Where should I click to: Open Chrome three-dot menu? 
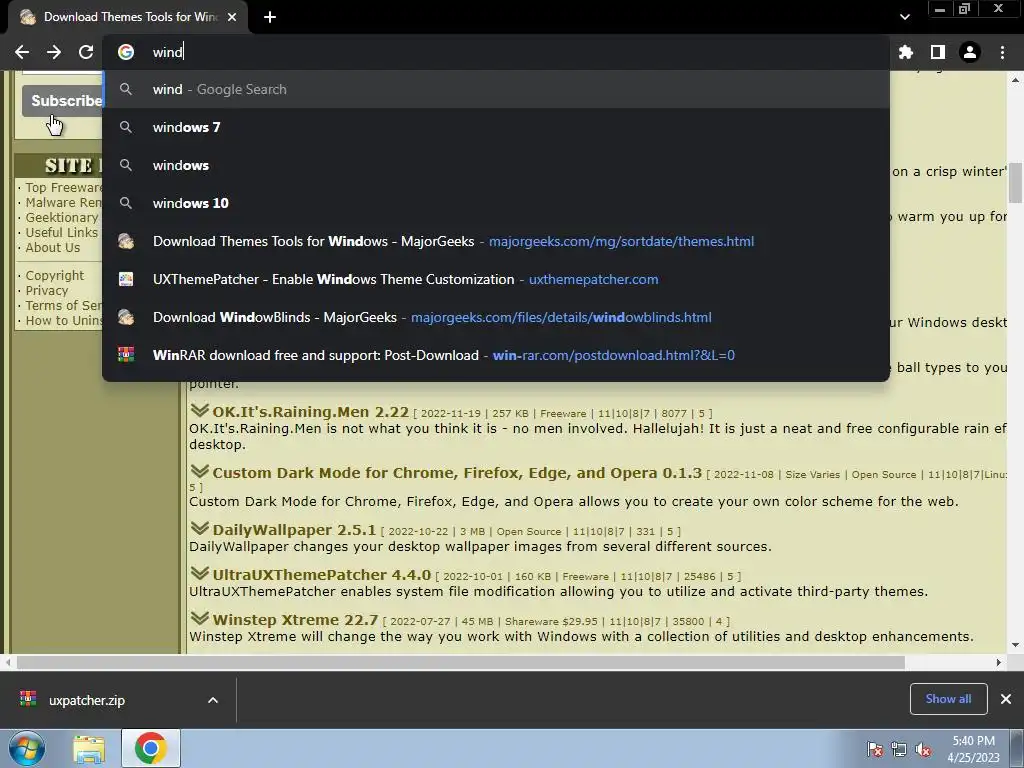tap(1002, 52)
